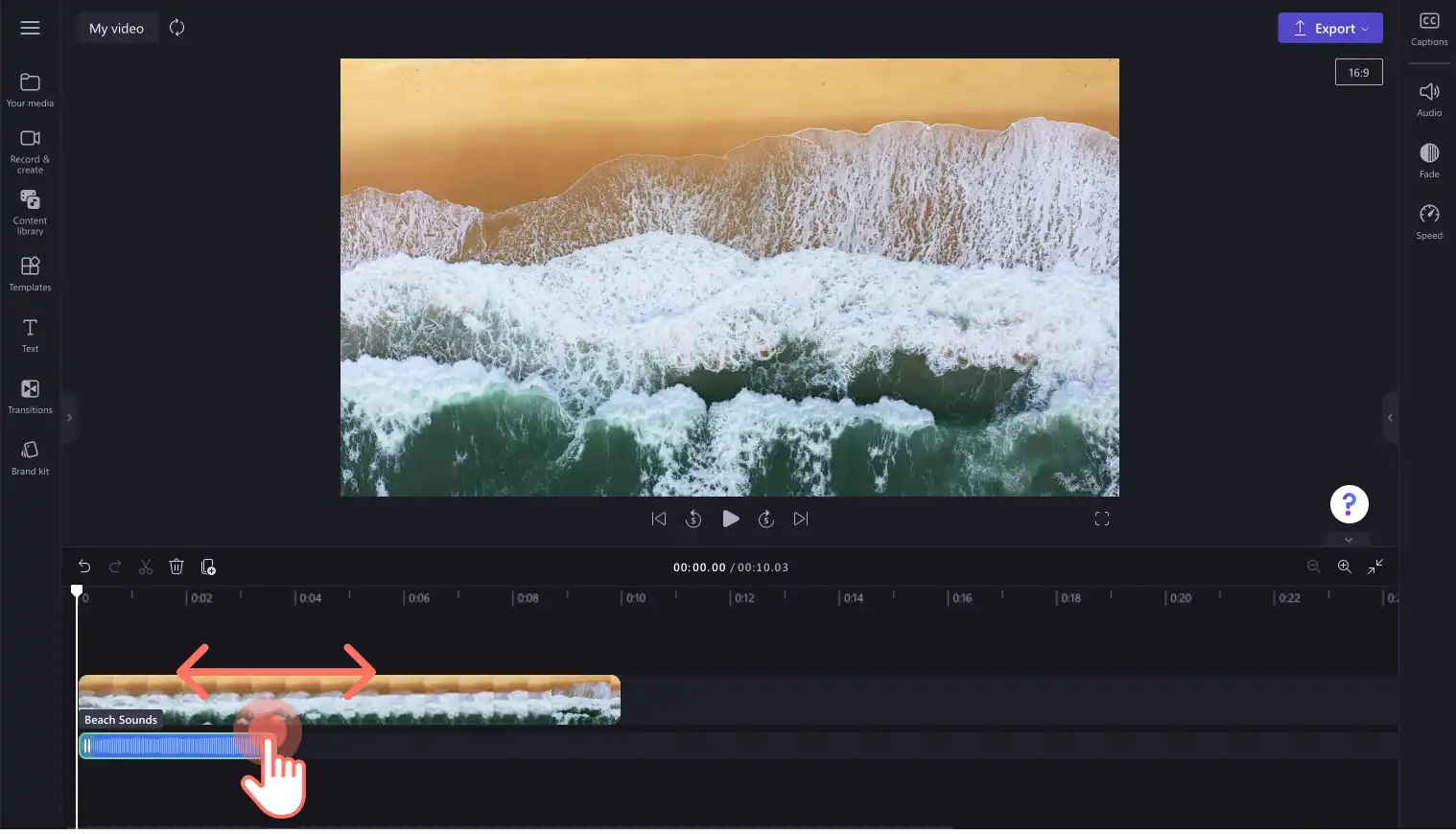
Task: Toggle fit timeline to screen
Action: click(1375, 567)
